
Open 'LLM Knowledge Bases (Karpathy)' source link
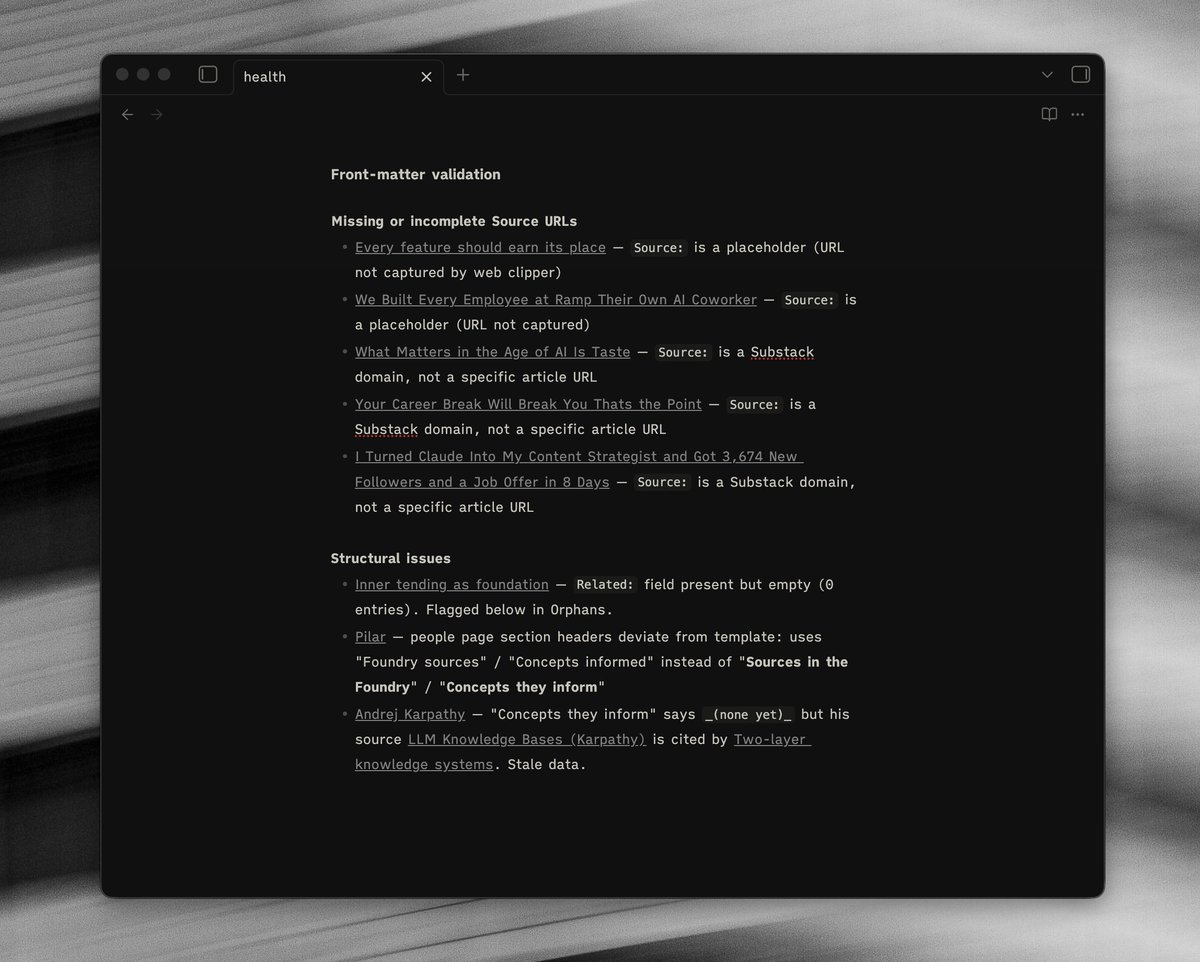(526, 740)
